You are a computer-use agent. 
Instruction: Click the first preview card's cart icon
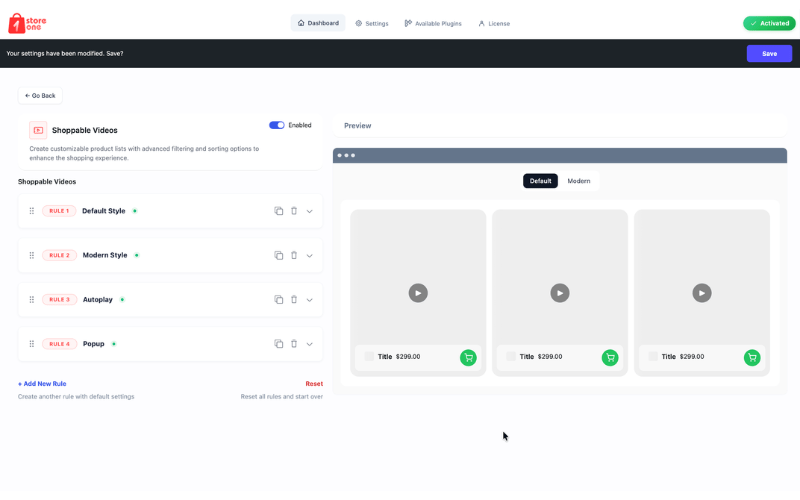coord(468,358)
